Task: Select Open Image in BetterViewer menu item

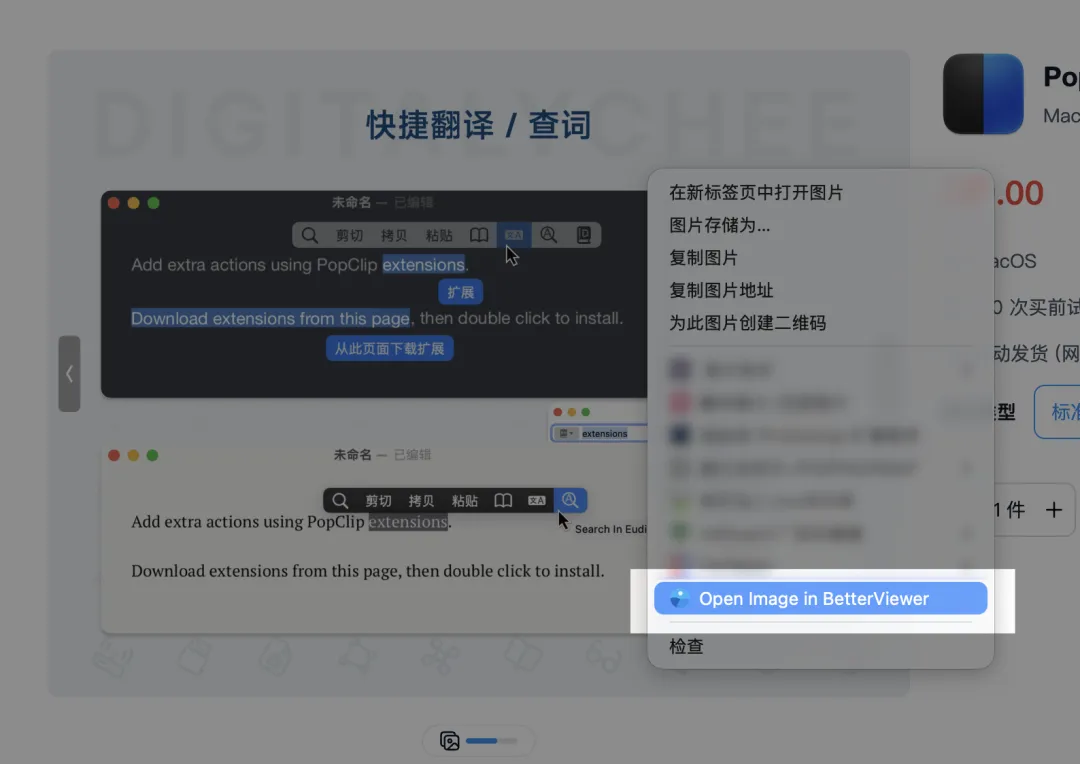Action: 820,598
